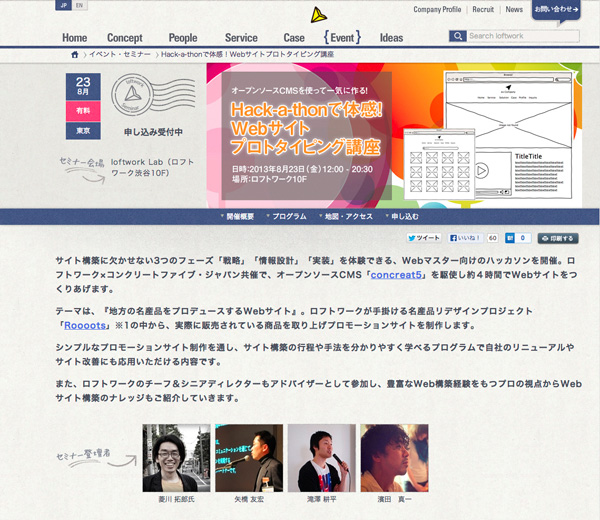This screenshot has width=600, height=520.
Task: Open the お問い合わせ contact dropdown
Action: (x=556, y=10)
